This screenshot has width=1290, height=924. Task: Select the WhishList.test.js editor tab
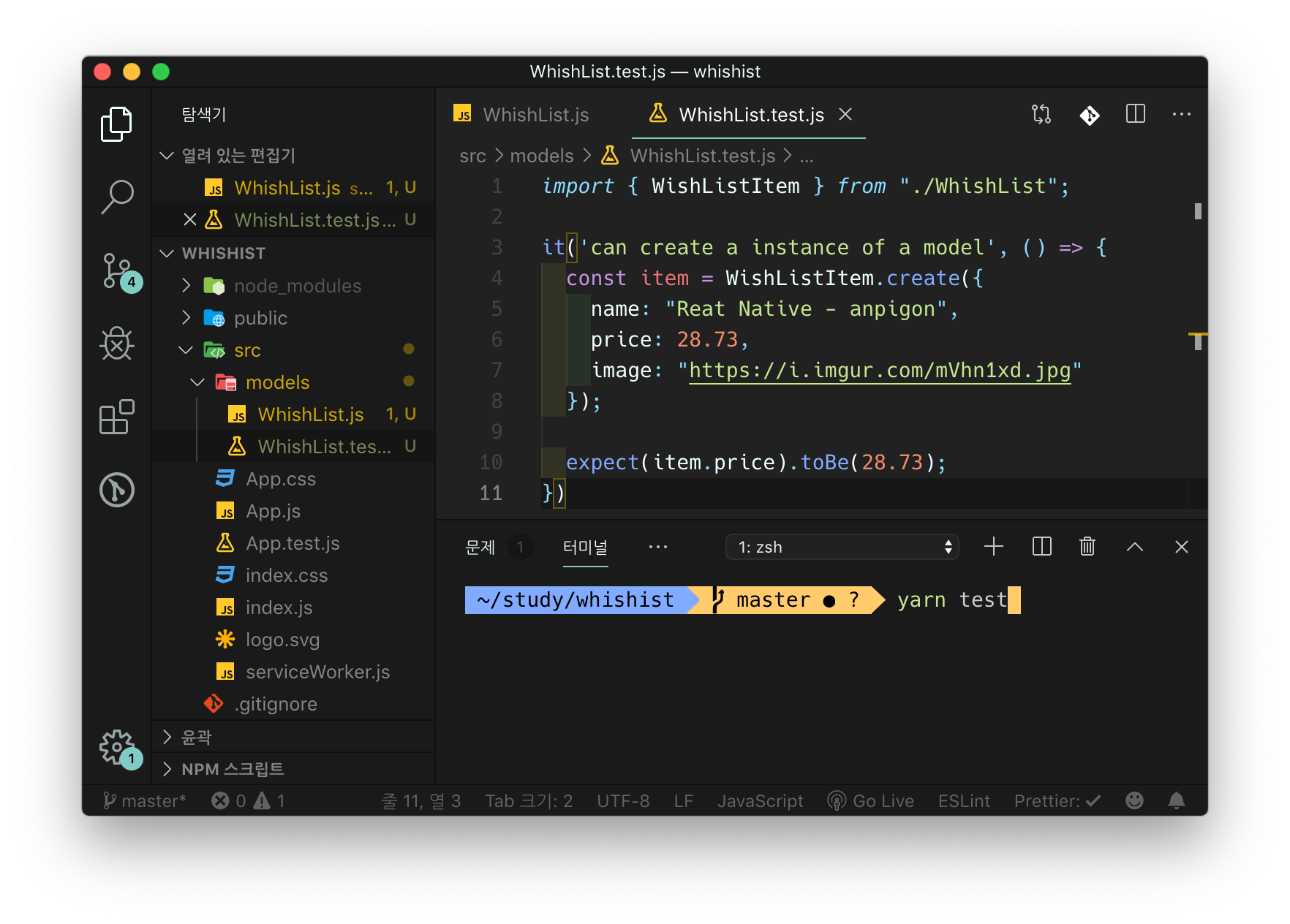coord(747,115)
